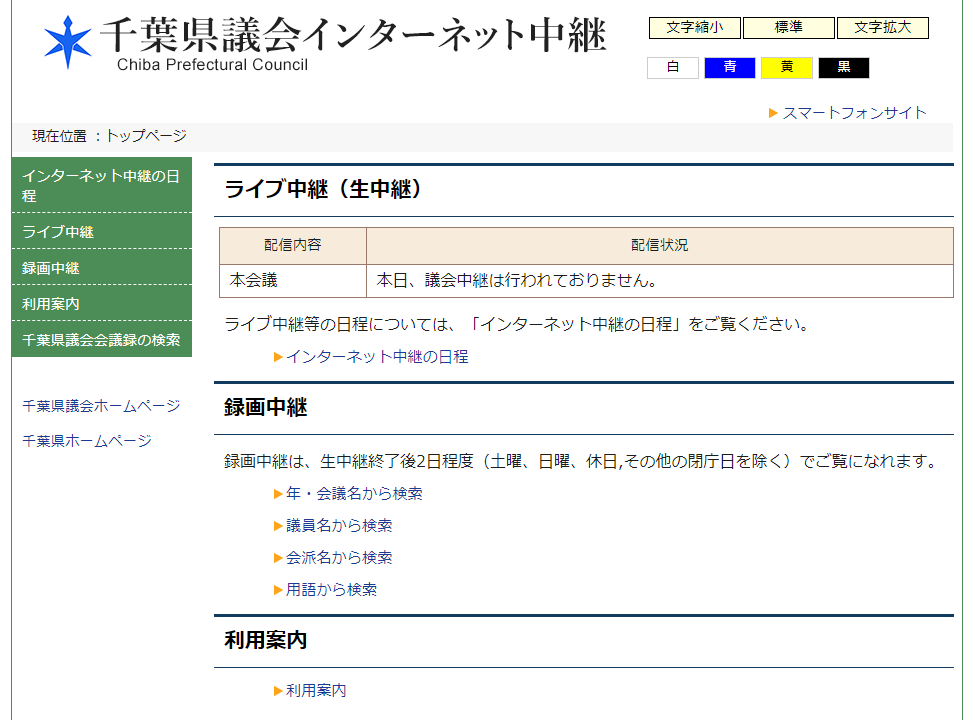The height and width of the screenshot is (720, 975).
Task: Select the yellow (黄) color scheme
Action: (x=787, y=68)
